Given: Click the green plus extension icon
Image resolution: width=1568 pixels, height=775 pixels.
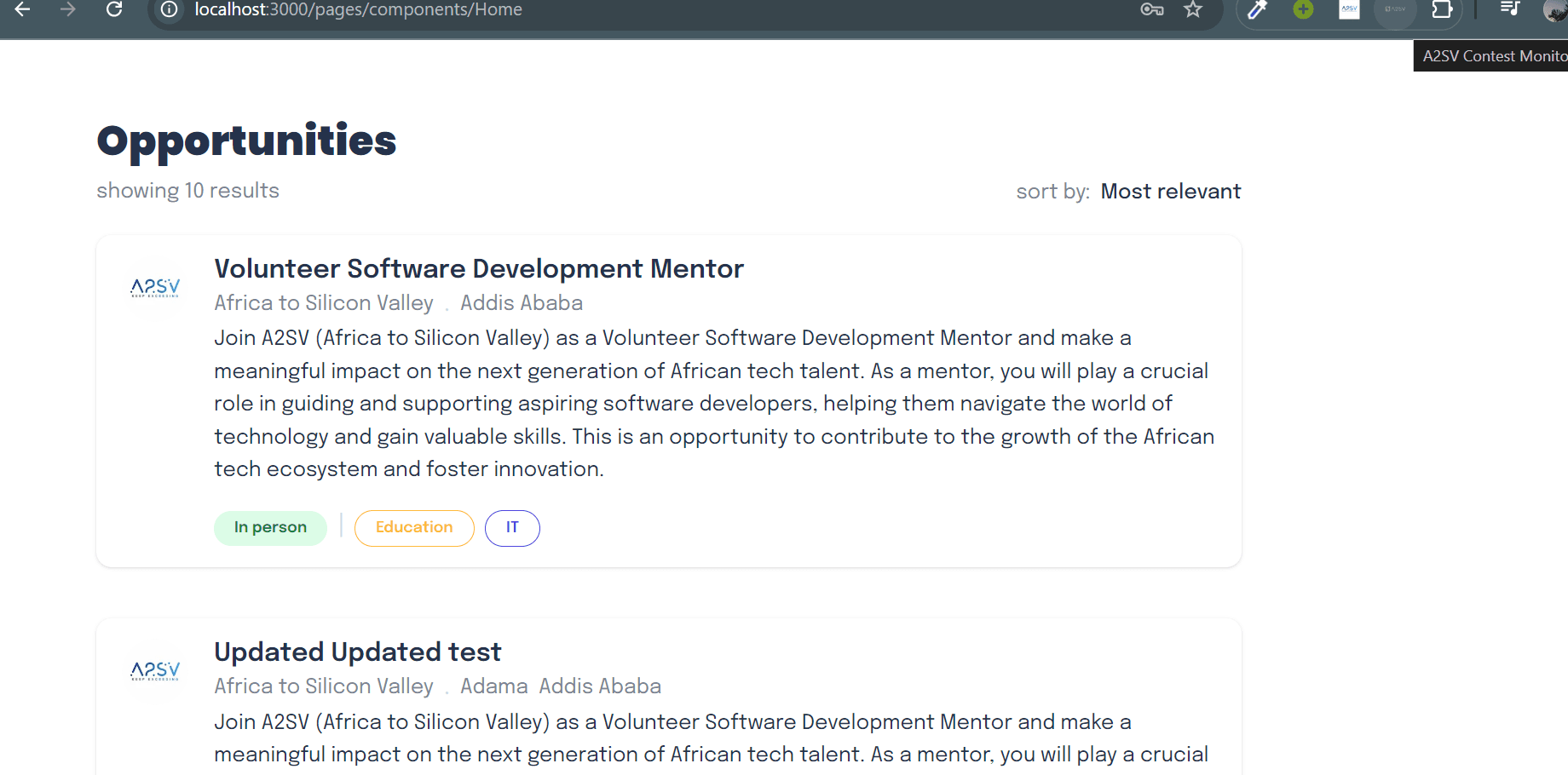Looking at the screenshot, I should coord(1303,9).
